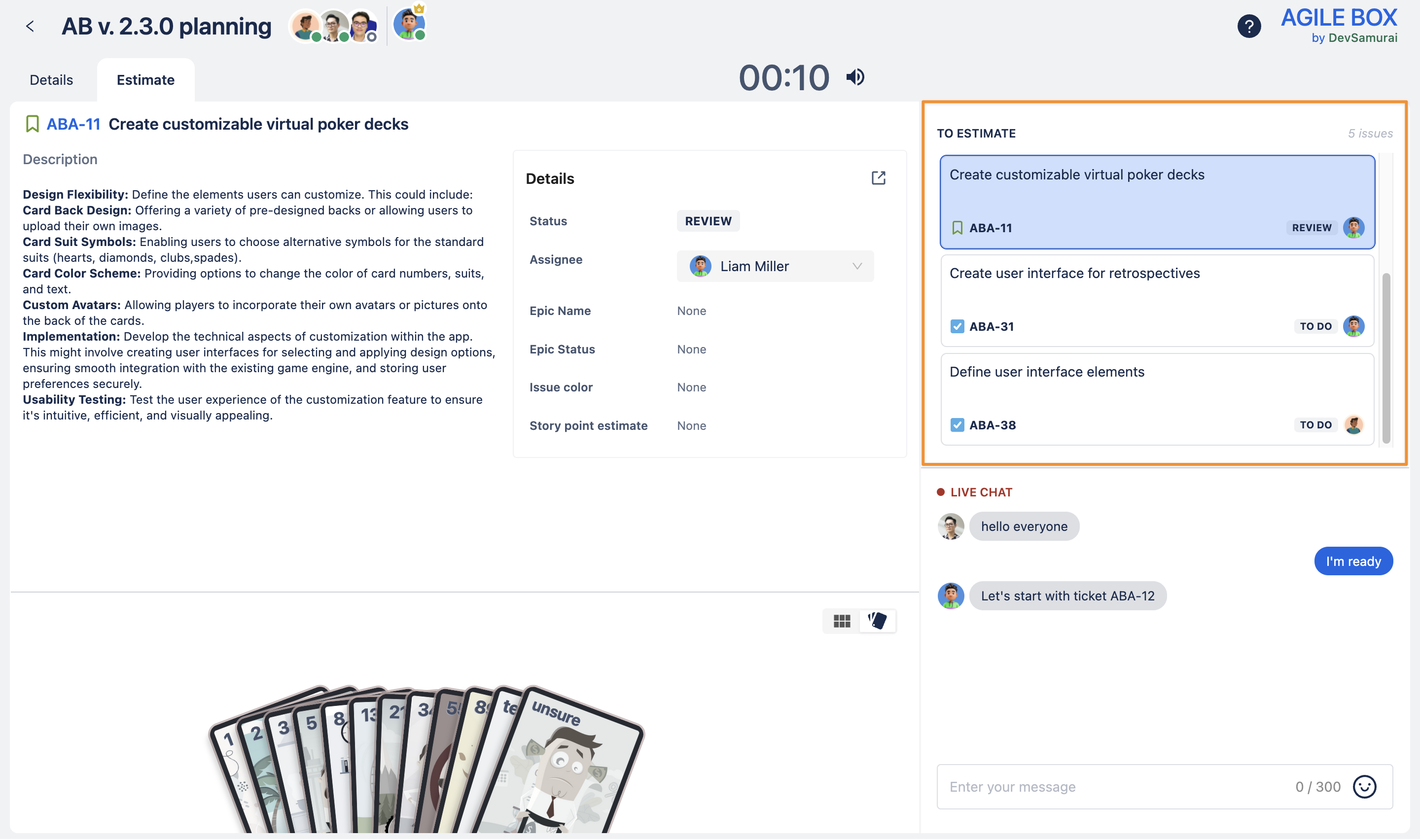
Task: Switch to the Details tab
Action: (x=51, y=80)
